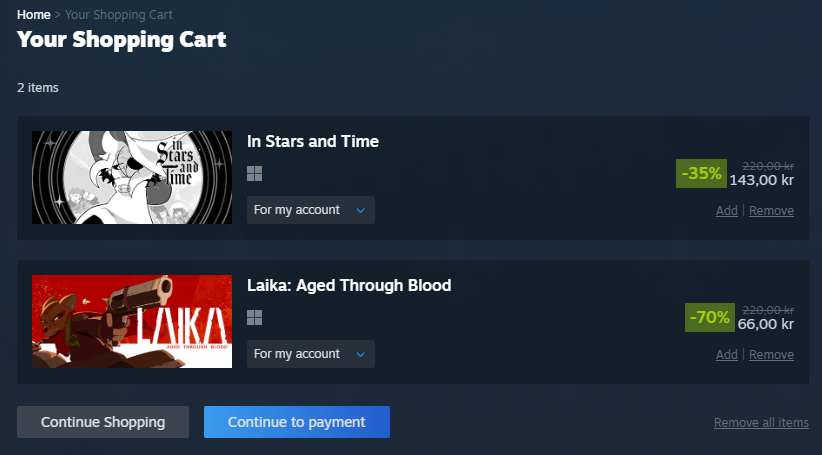The width and height of the screenshot is (822, 455).
Task: Open In Stars and Time account dropdown
Action: [x=311, y=210]
